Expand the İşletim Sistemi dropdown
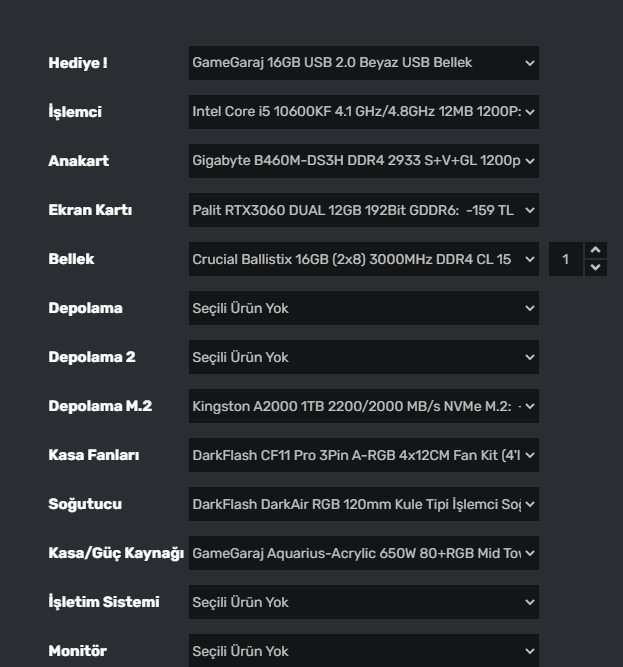Image resolution: width=623 pixels, height=667 pixels. (x=363, y=602)
